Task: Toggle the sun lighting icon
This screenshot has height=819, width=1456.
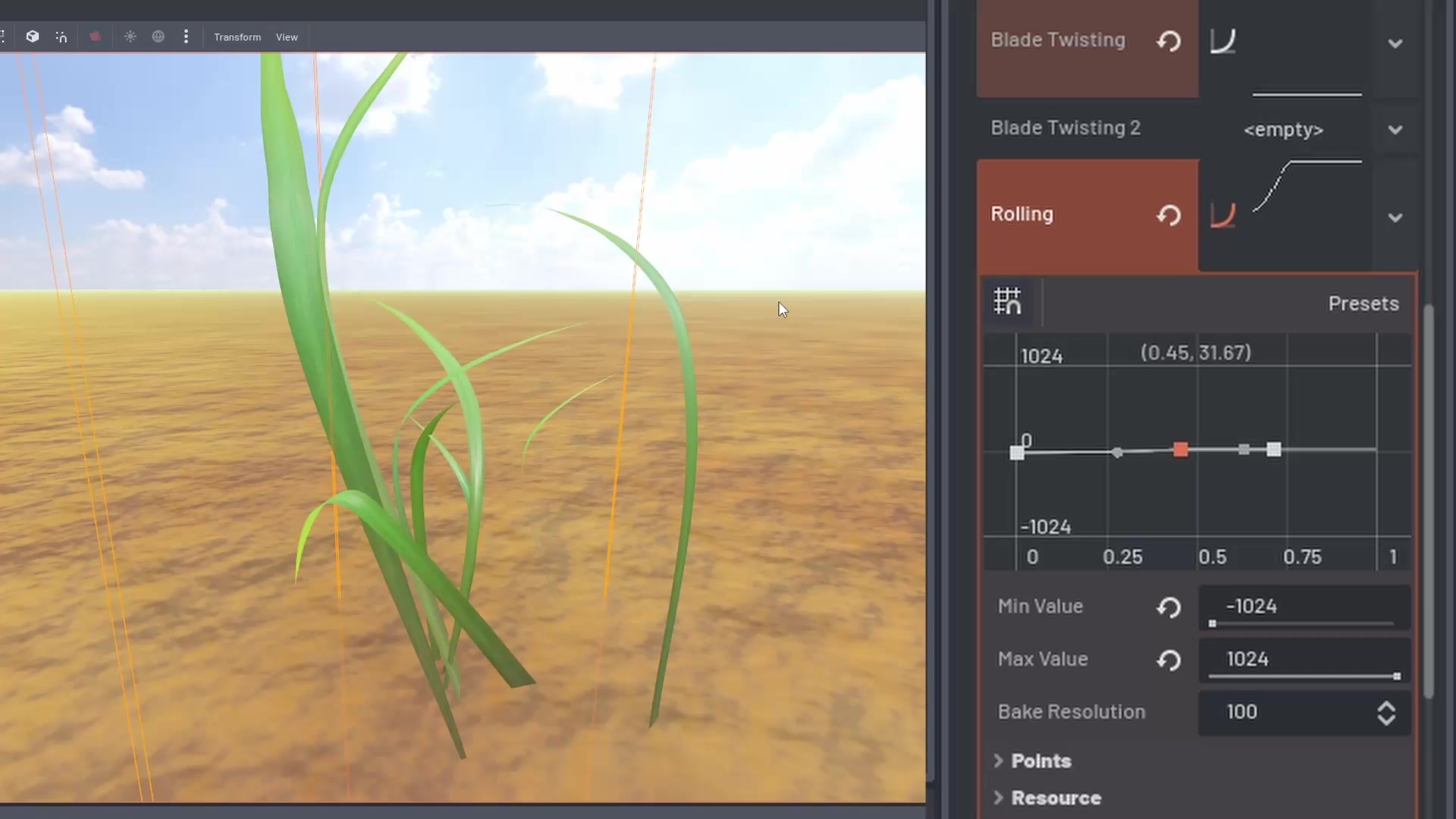Action: click(130, 36)
